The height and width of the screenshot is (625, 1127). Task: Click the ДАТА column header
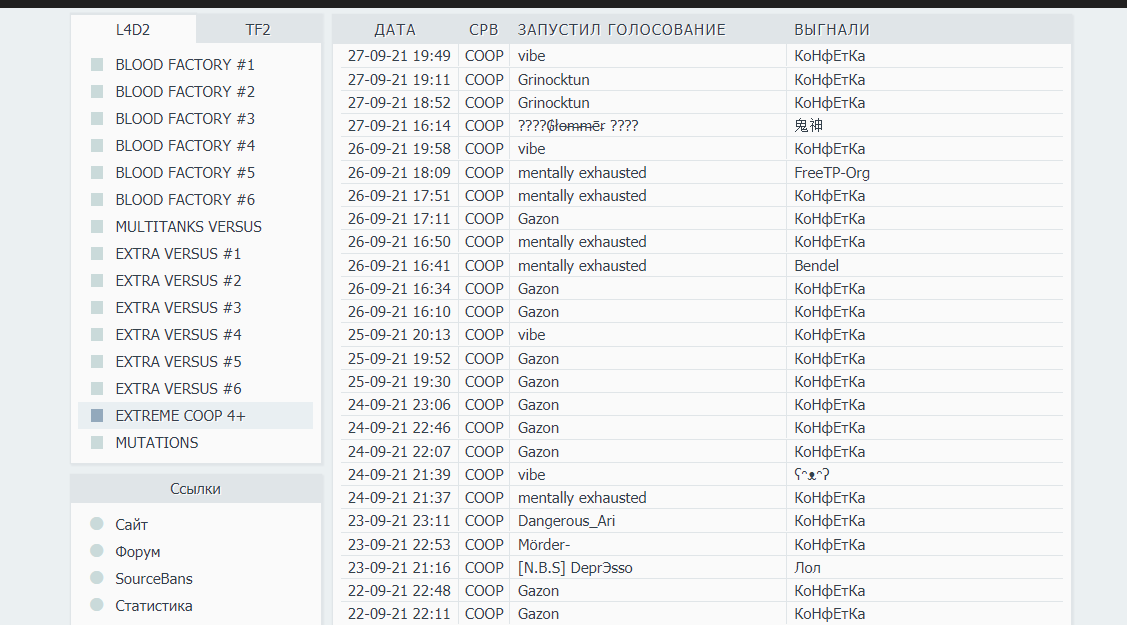[395, 30]
